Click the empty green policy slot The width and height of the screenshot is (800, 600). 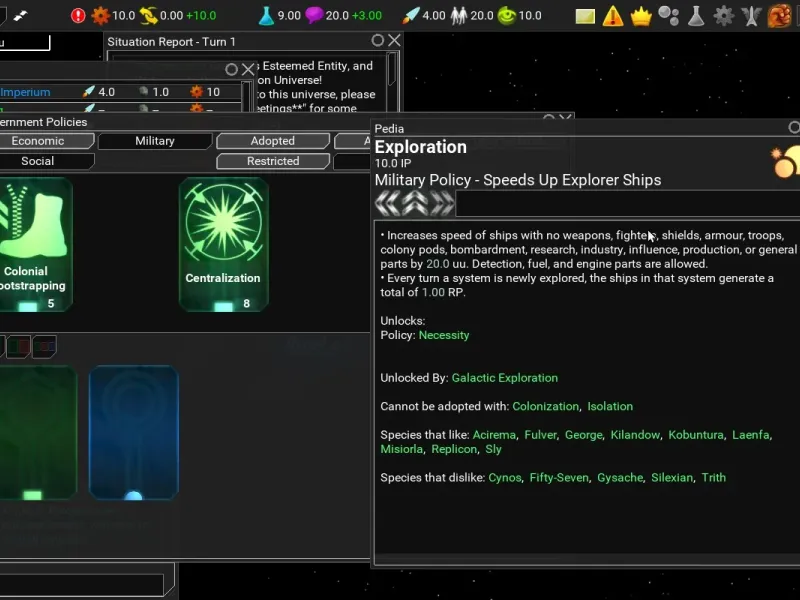click(x=36, y=432)
